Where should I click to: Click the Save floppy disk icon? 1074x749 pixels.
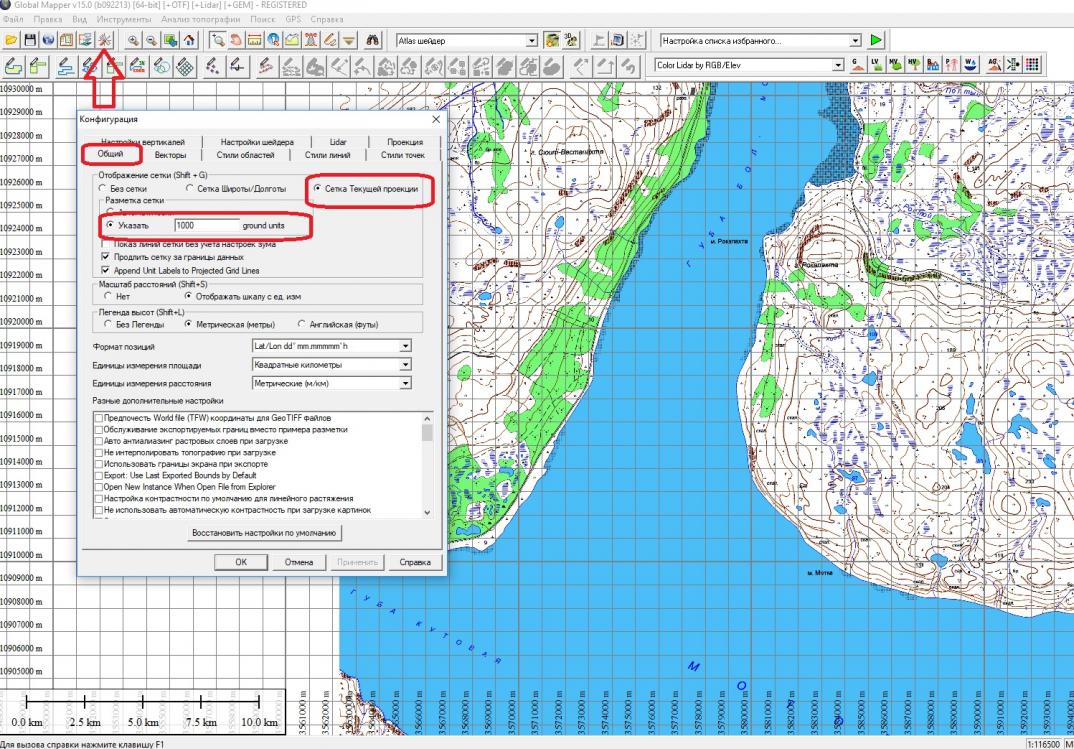pos(31,41)
